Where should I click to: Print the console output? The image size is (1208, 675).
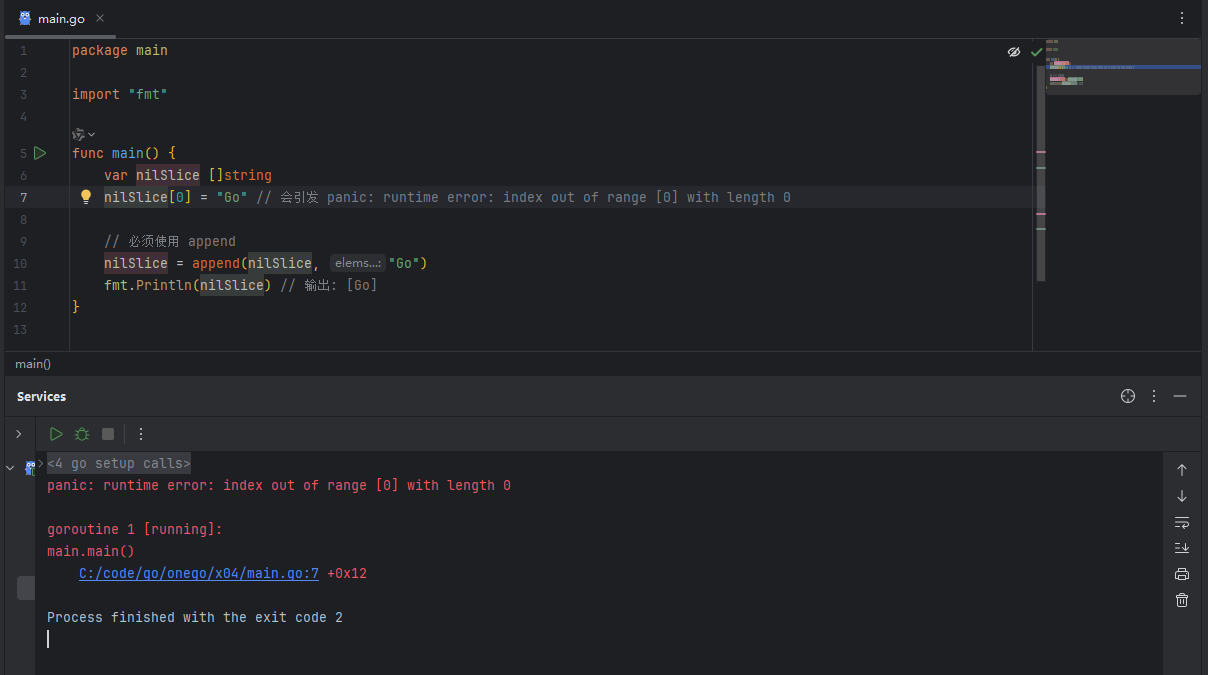[x=1182, y=574]
